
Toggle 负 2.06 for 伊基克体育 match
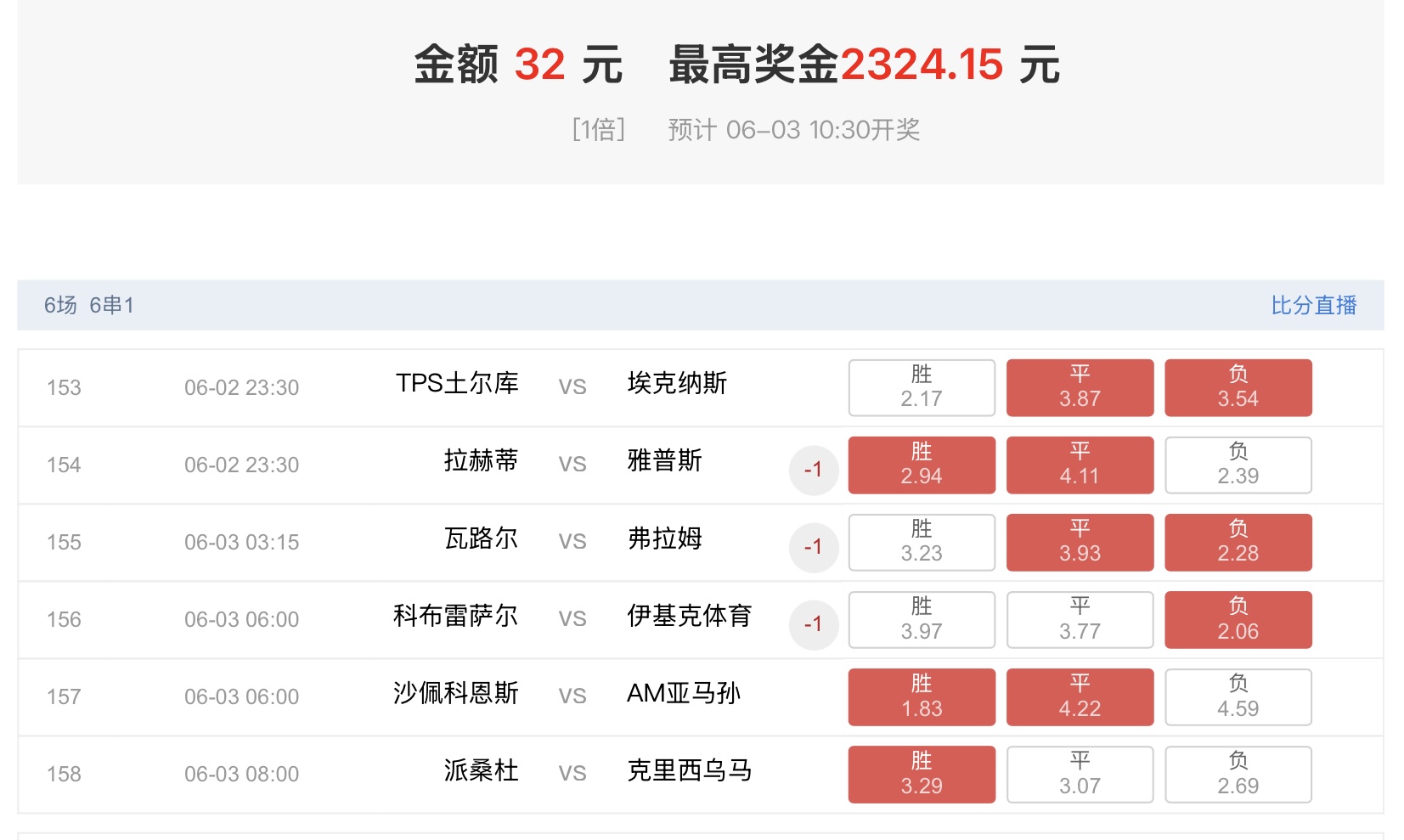pyautogui.click(x=1238, y=619)
